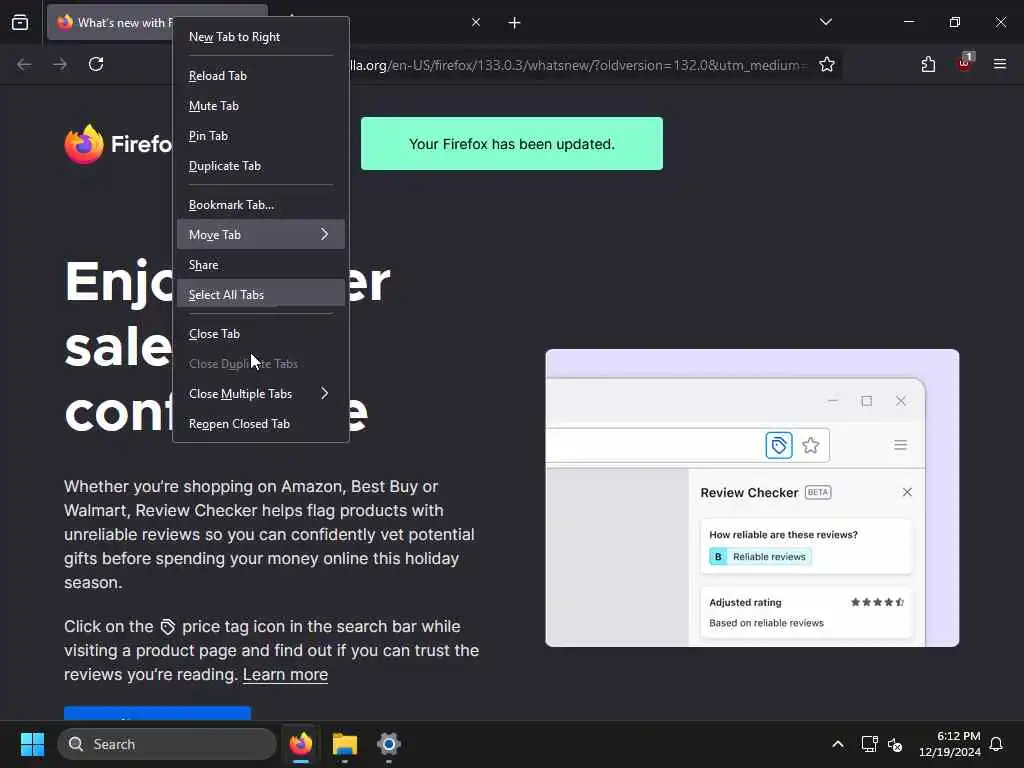Click the Windows Start button
Viewport: 1024px width, 768px height.
click(x=32, y=744)
